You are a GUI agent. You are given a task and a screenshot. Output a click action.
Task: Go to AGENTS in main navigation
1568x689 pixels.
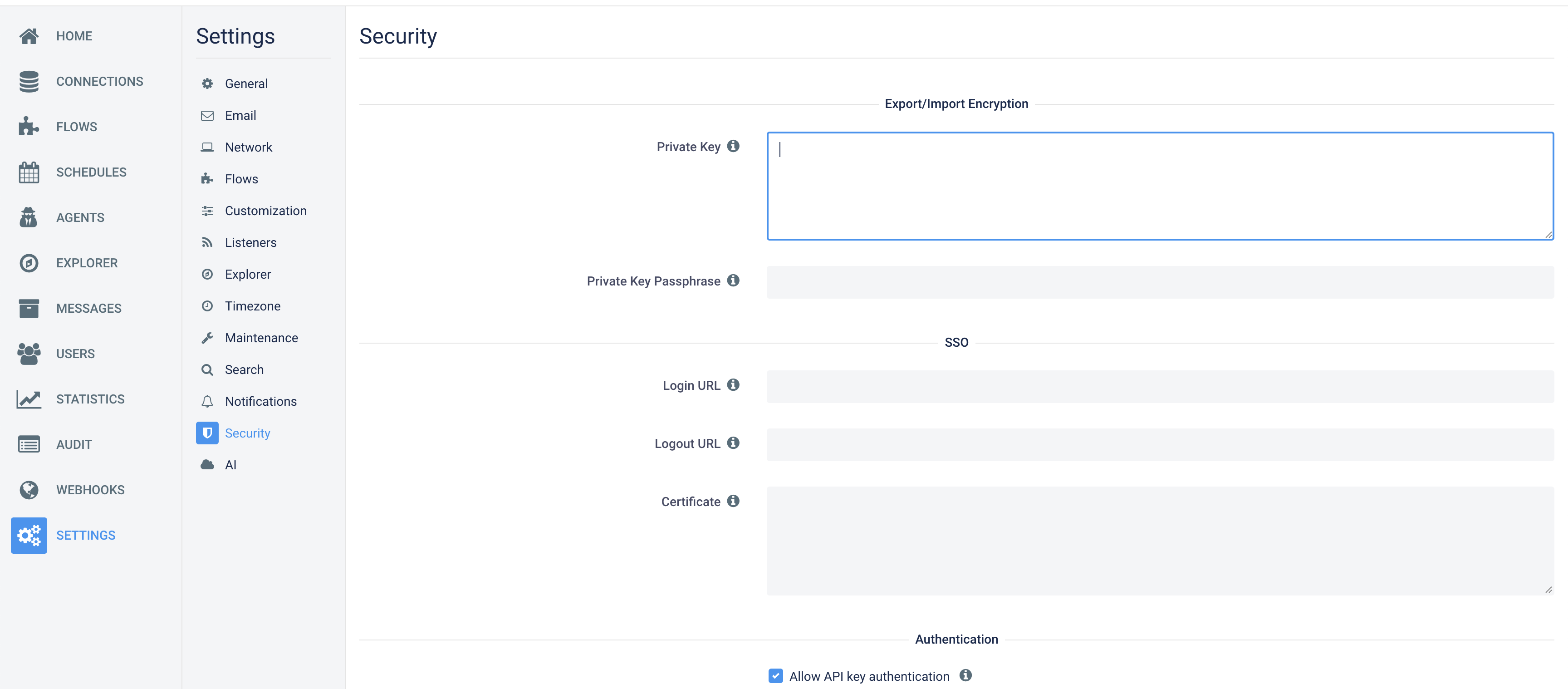coord(80,217)
